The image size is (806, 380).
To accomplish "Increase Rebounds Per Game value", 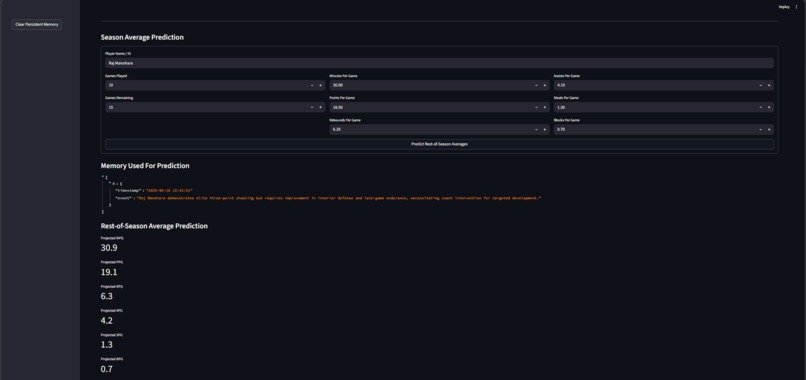I will tap(545, 130).
